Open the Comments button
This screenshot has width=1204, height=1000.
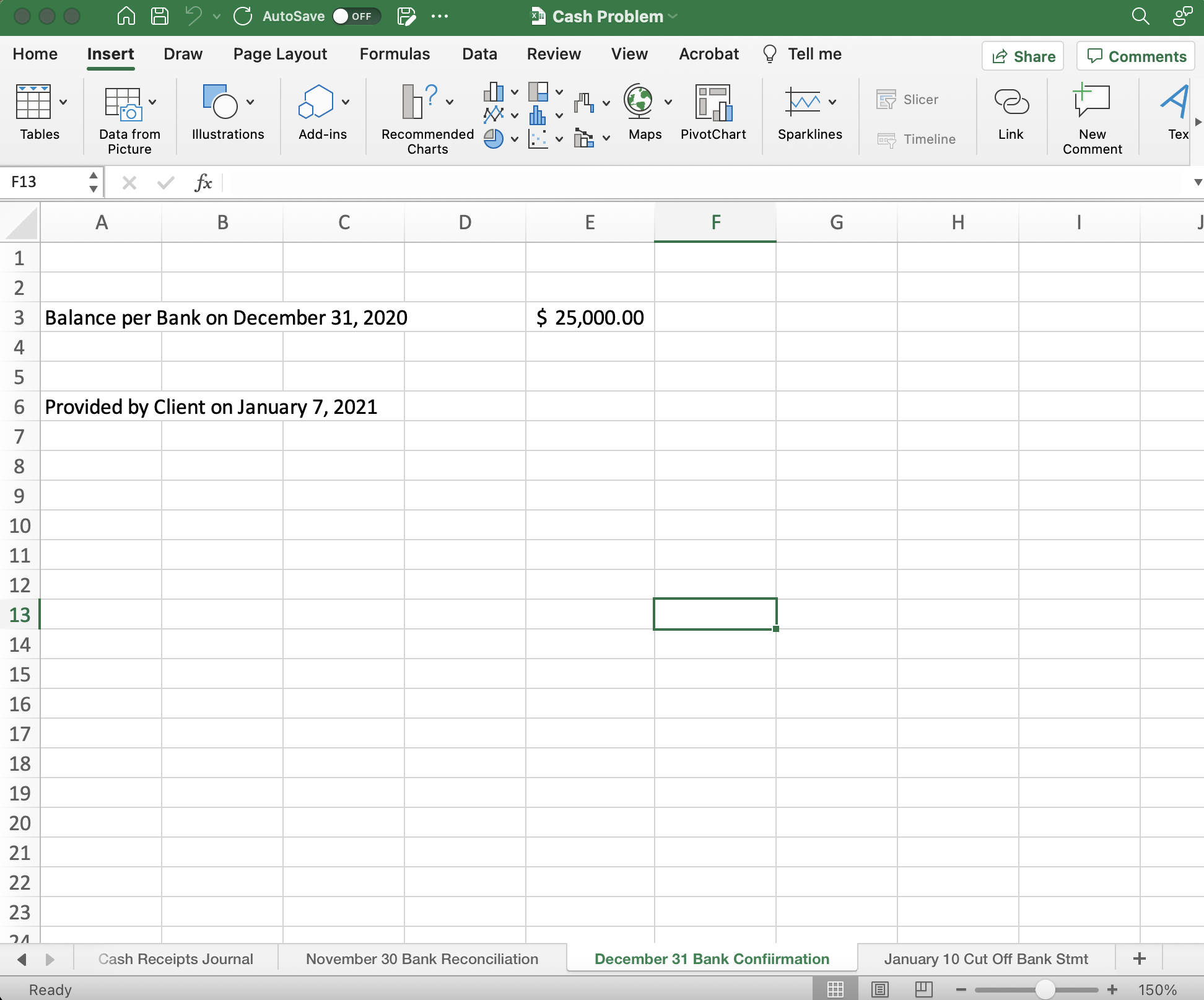click(1136, 56)
